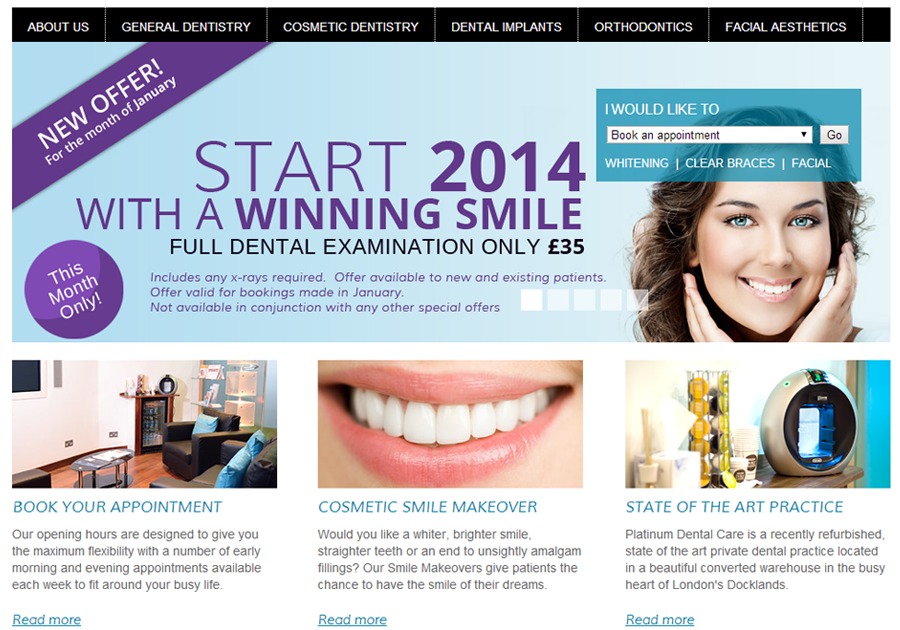Visit the Facial Aesthetics page

tap(785, 26)
